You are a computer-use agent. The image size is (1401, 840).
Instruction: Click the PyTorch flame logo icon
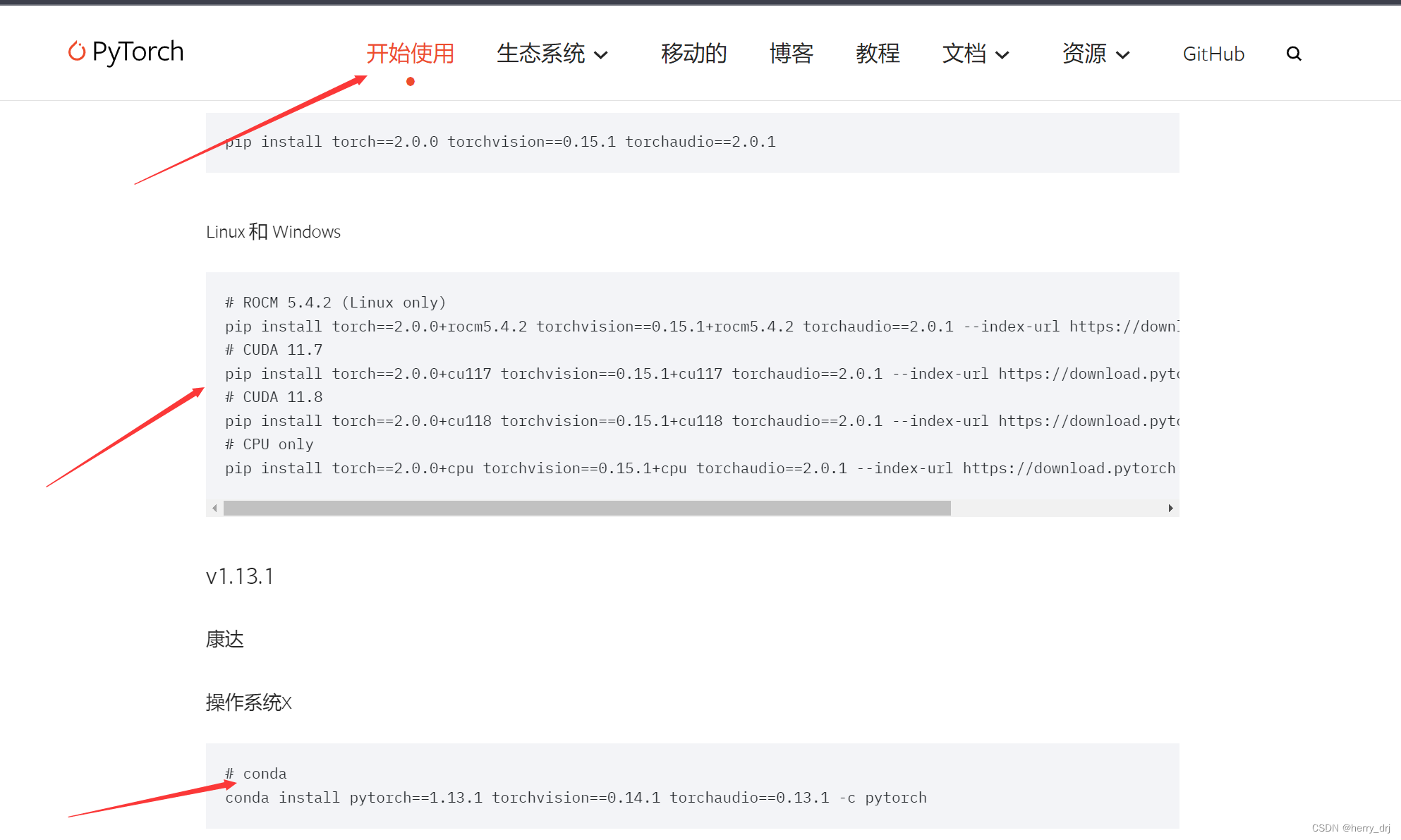77,51
